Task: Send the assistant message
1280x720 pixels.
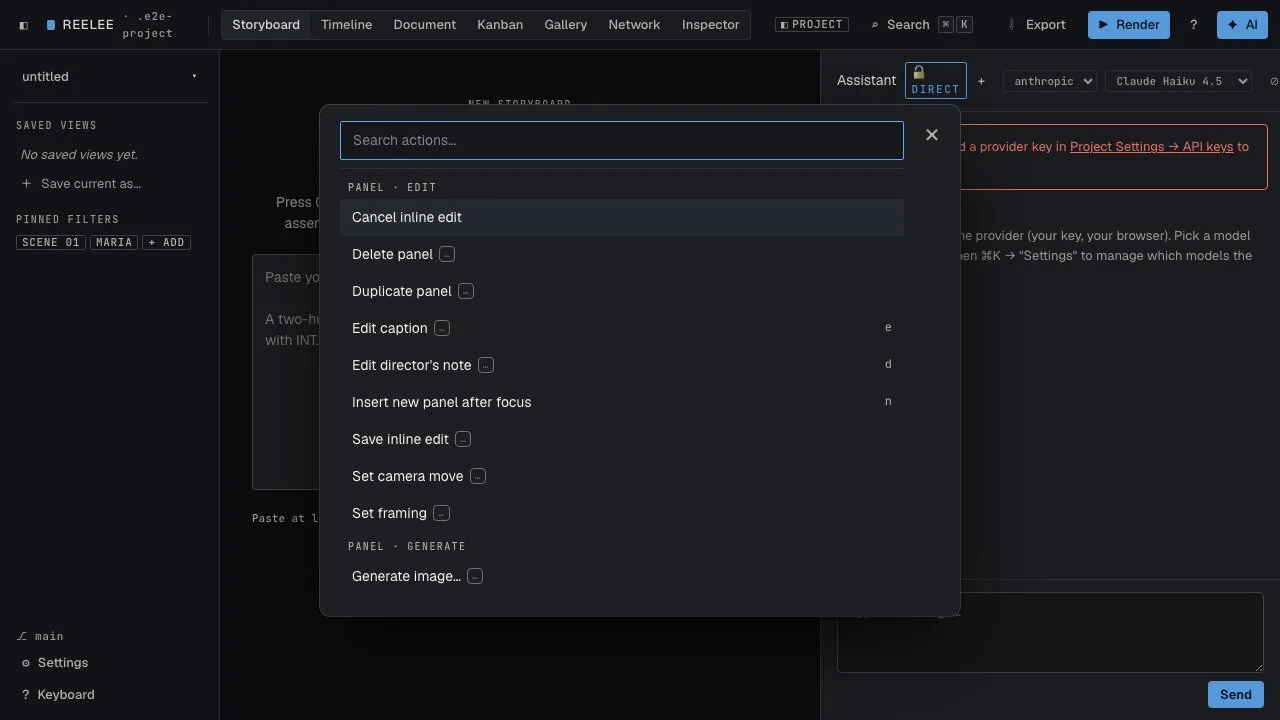Action: (1236, 695)
